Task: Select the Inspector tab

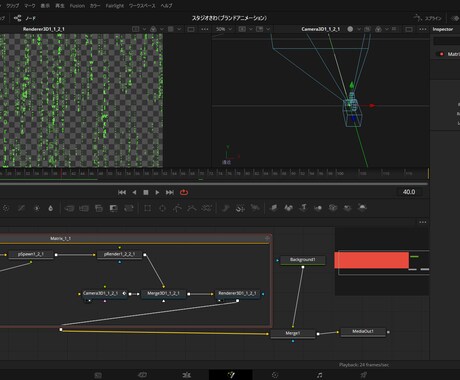Action: (443, 29)
